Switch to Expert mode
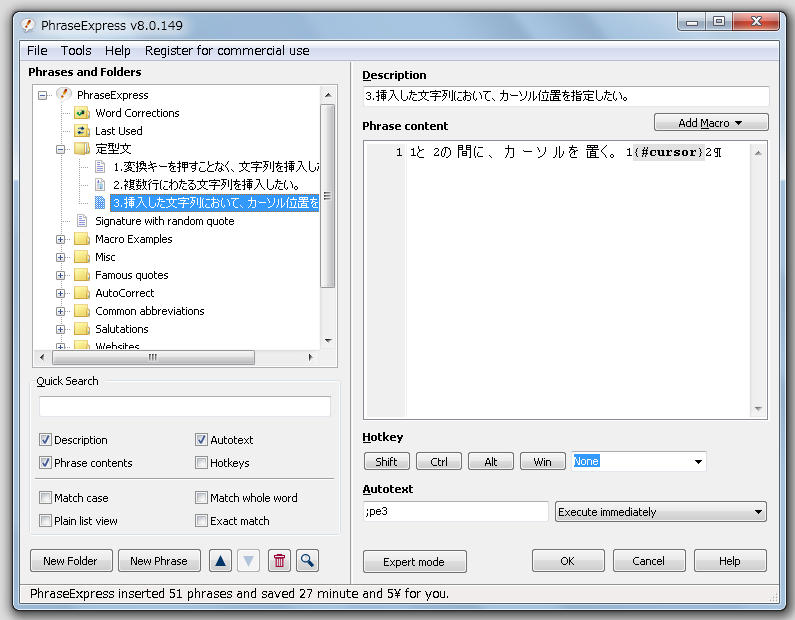The width and height of the screenshot is (795, 620). (414, 562)
